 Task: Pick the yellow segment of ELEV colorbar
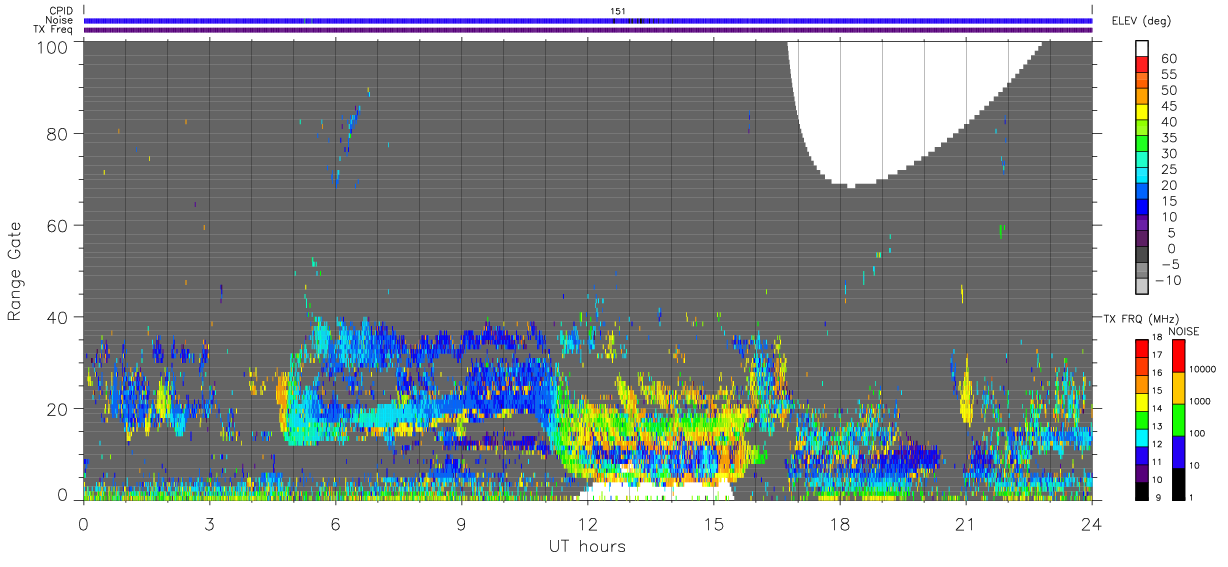tap(1142, 113)
